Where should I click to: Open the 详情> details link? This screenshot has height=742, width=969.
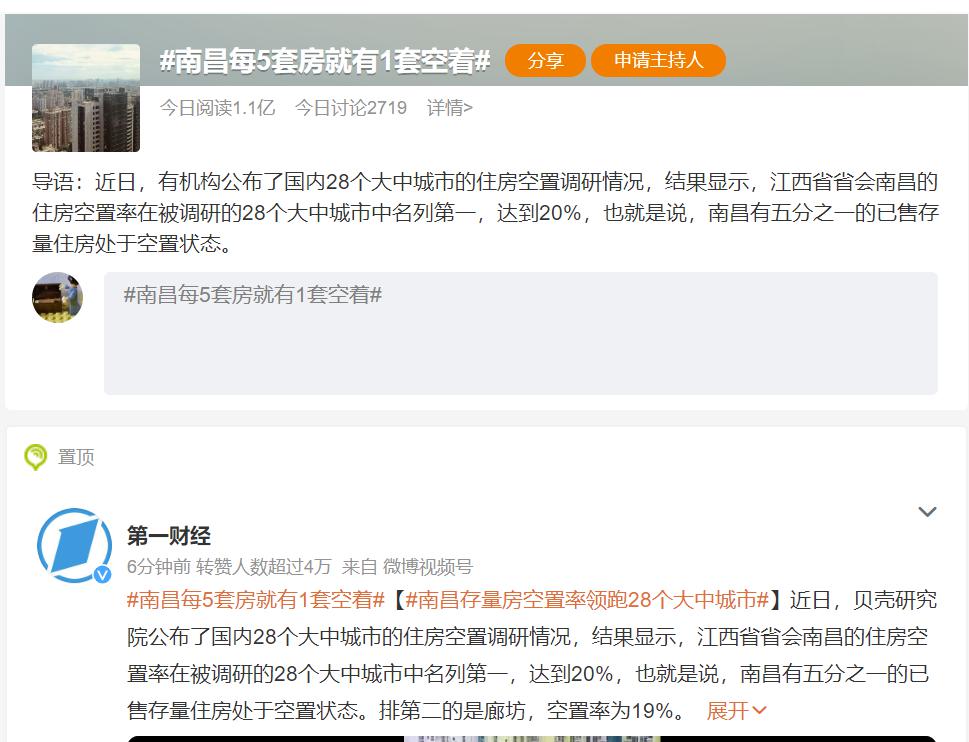(x=449, y=108)
